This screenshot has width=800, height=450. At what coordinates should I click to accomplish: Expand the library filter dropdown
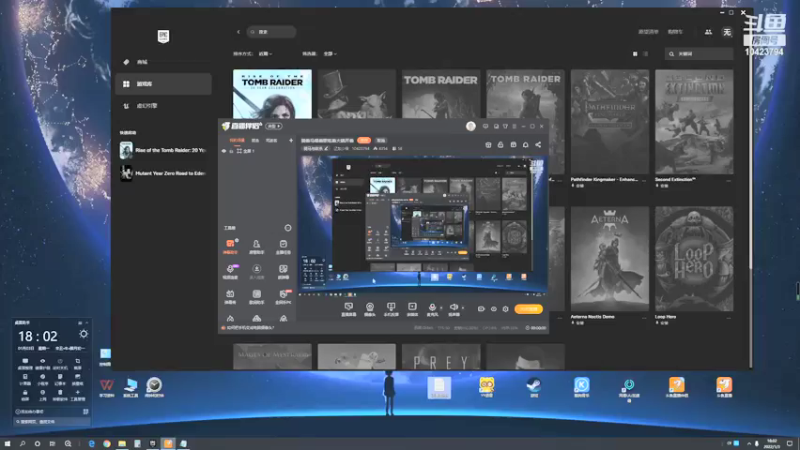click(x=330, y=54)
